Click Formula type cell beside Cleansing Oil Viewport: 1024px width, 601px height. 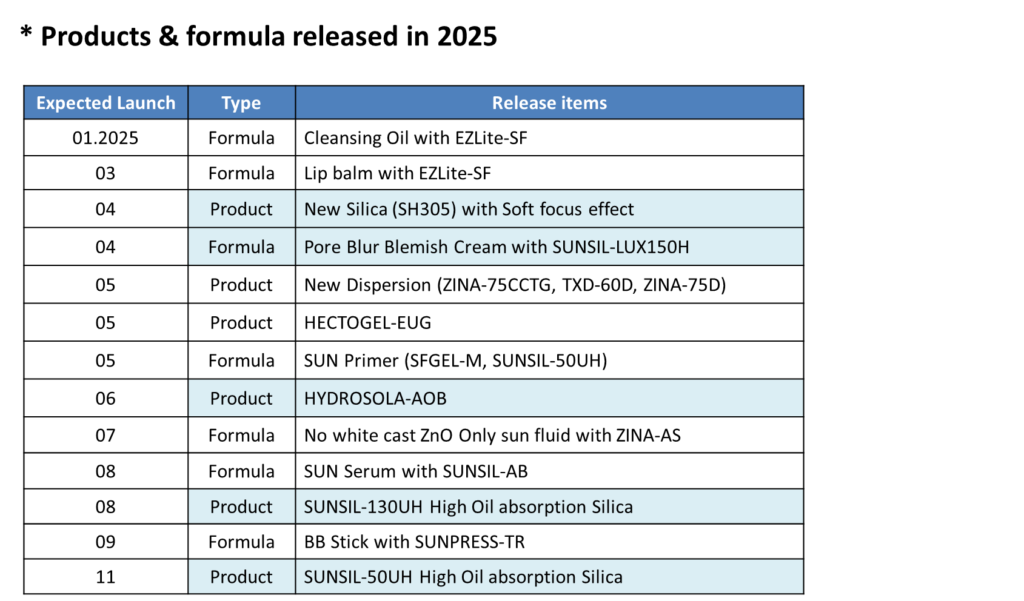[x=241, y=138]
